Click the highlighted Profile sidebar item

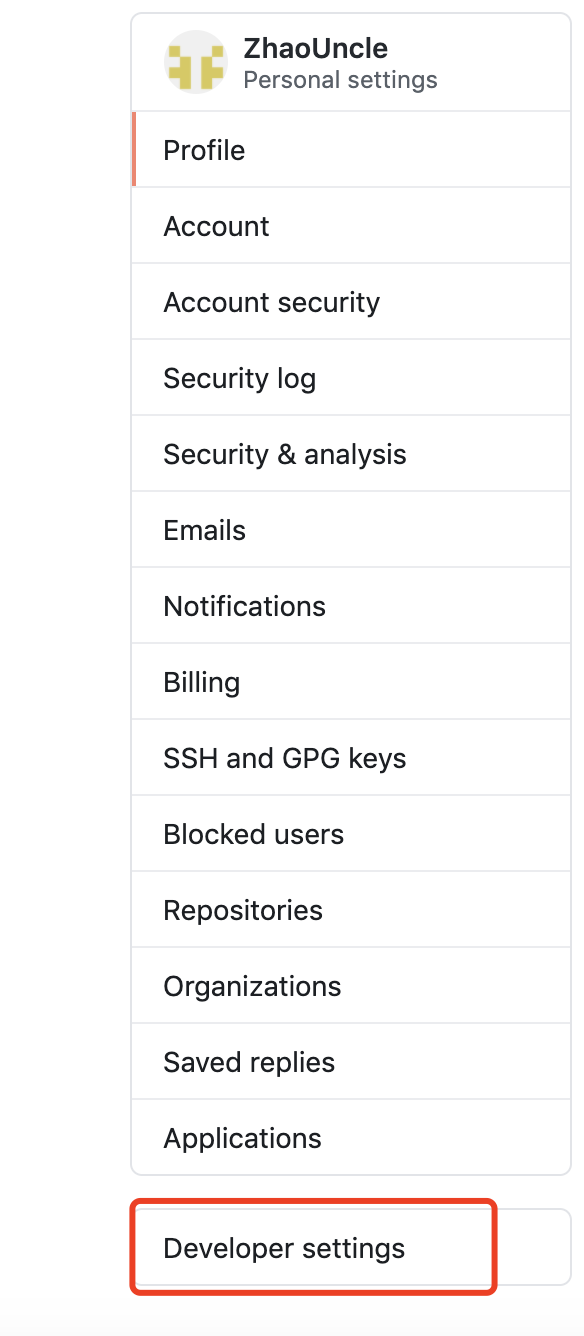[204, 150]
